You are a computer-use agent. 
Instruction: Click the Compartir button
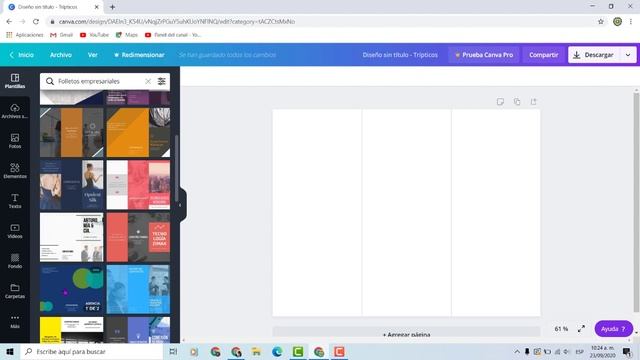(x=543, y=55)
